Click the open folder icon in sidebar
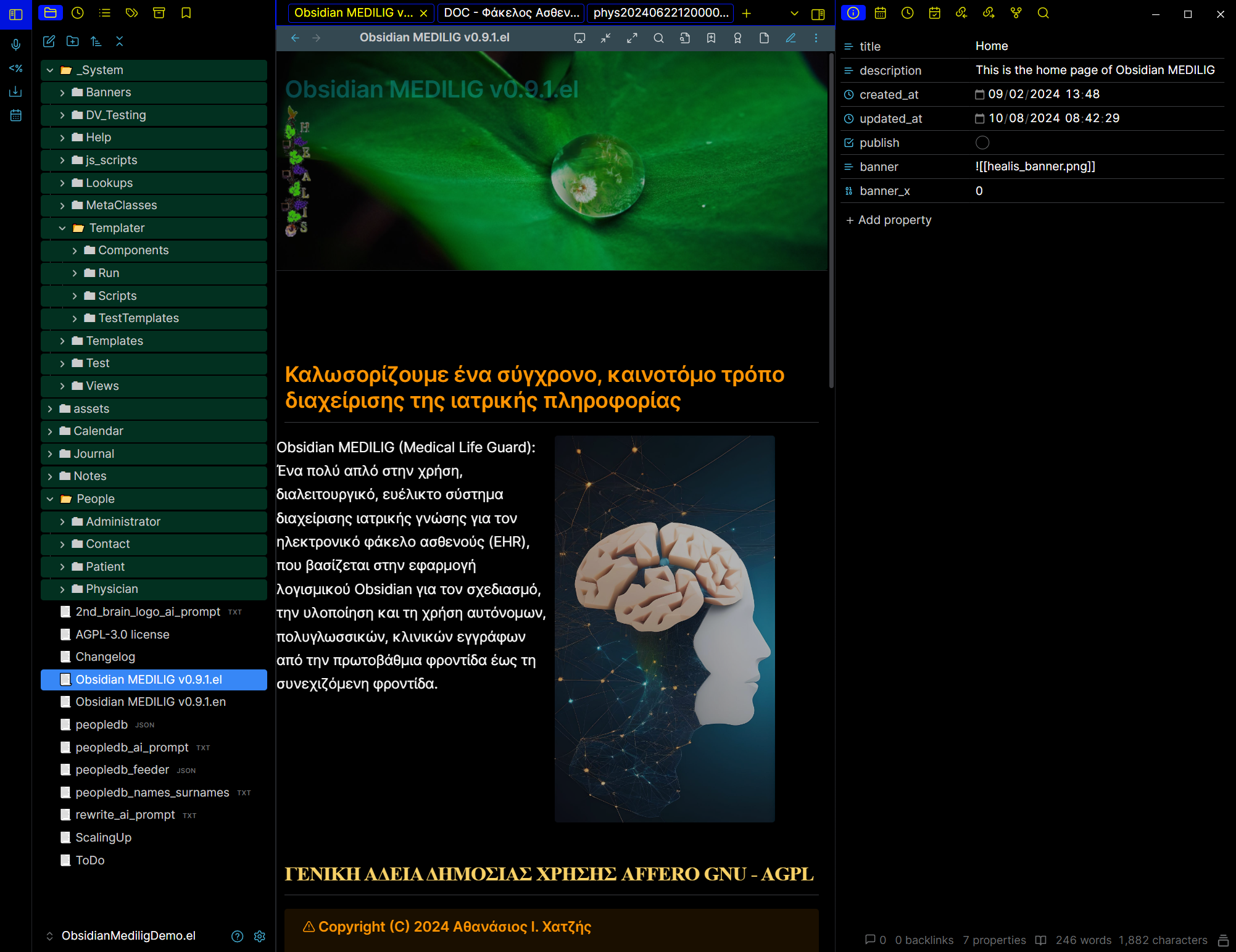Image resolution: width=1236 pixels, height=952 pixels. coord(51,13)
